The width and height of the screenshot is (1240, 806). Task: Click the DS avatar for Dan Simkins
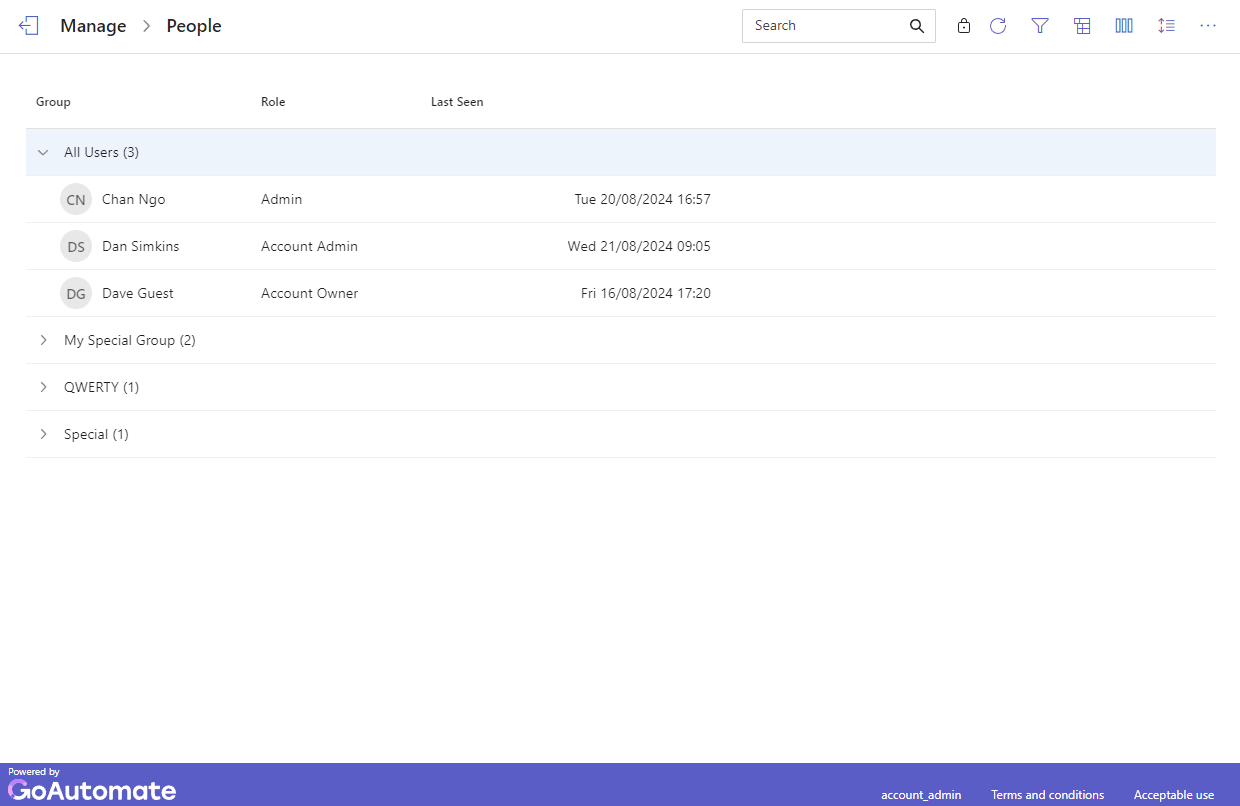tap(76, 246)
